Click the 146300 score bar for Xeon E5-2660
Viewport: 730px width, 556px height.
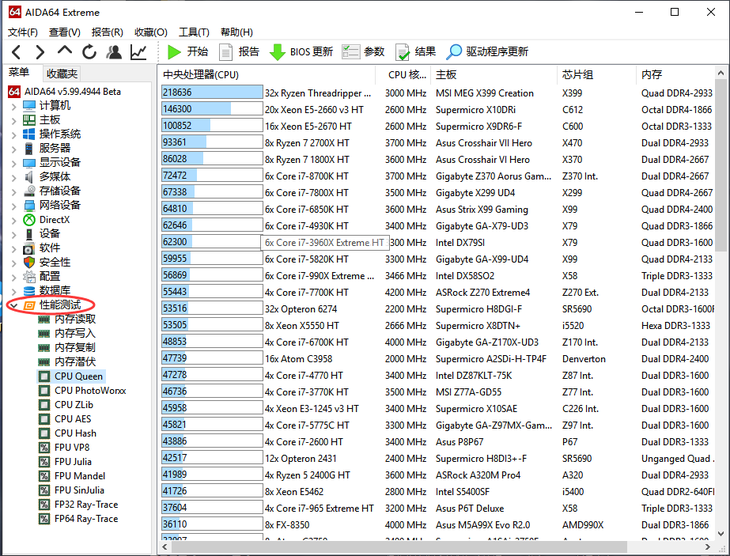(212, 109)
